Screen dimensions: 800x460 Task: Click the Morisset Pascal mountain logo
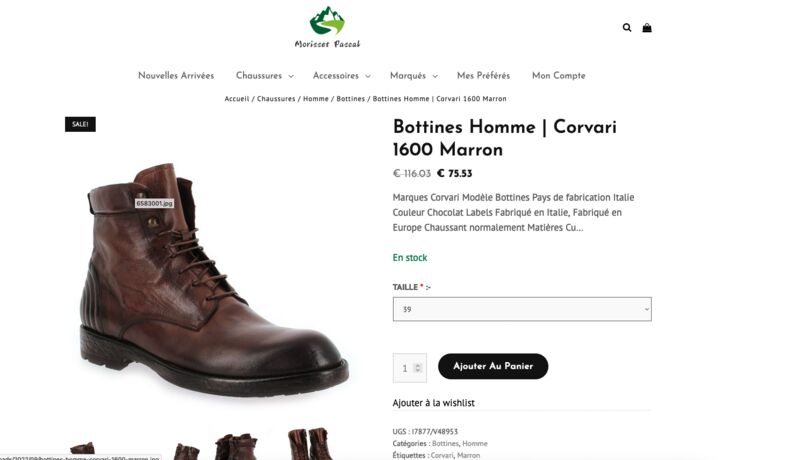pyautogui.click(x=327, y=28)
